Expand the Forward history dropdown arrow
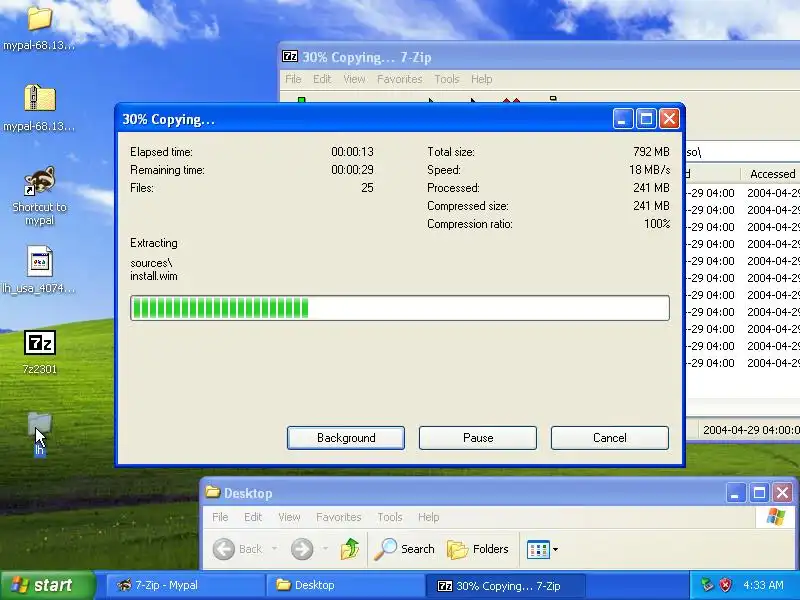Screen dimensions: 800x600 pos(325,549)
